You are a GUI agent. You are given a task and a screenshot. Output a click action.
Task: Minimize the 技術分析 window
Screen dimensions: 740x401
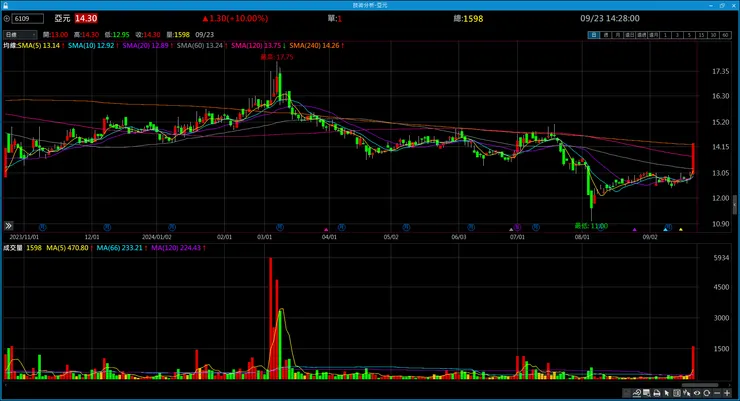711,5
